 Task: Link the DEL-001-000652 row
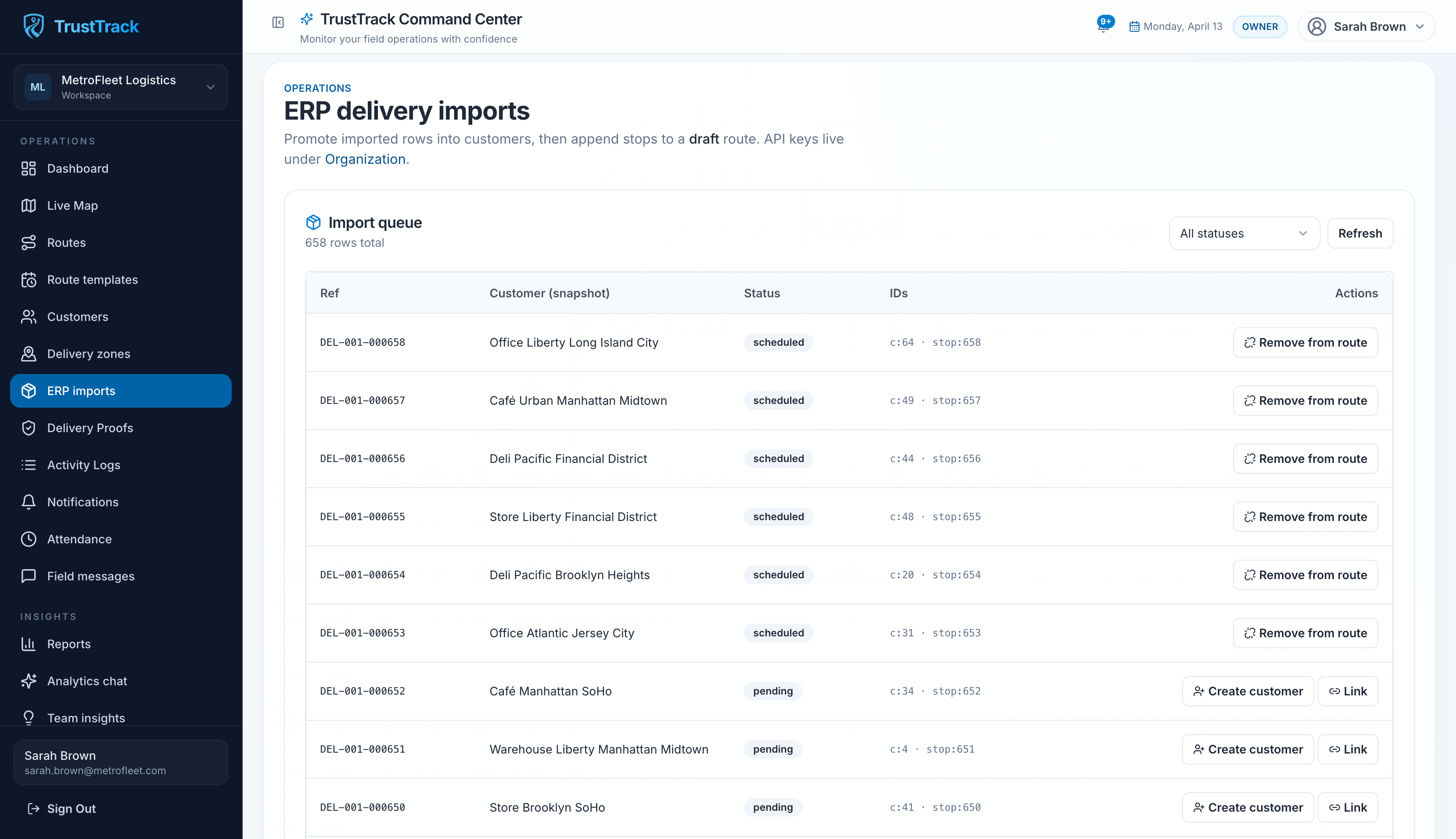coord(1348,691)
